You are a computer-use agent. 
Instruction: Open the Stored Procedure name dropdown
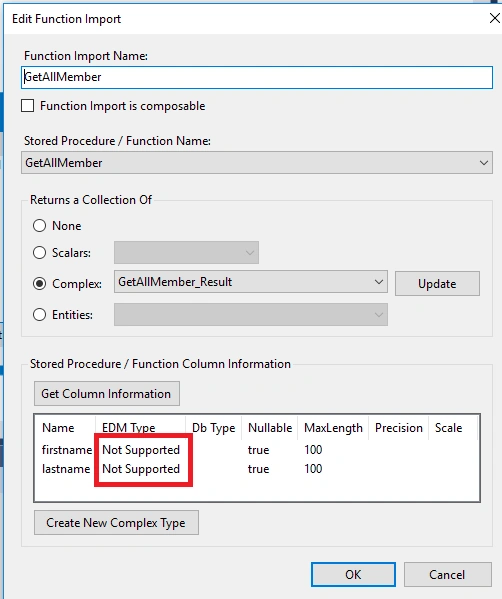[257, 163]
